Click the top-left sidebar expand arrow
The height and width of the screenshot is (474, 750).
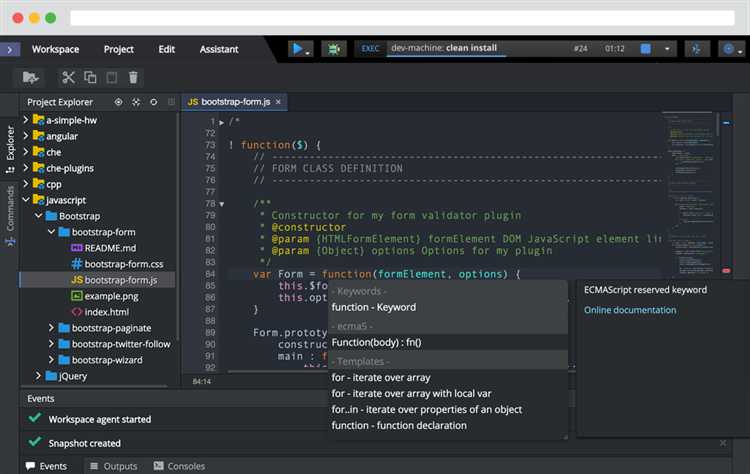click(10, 50)
